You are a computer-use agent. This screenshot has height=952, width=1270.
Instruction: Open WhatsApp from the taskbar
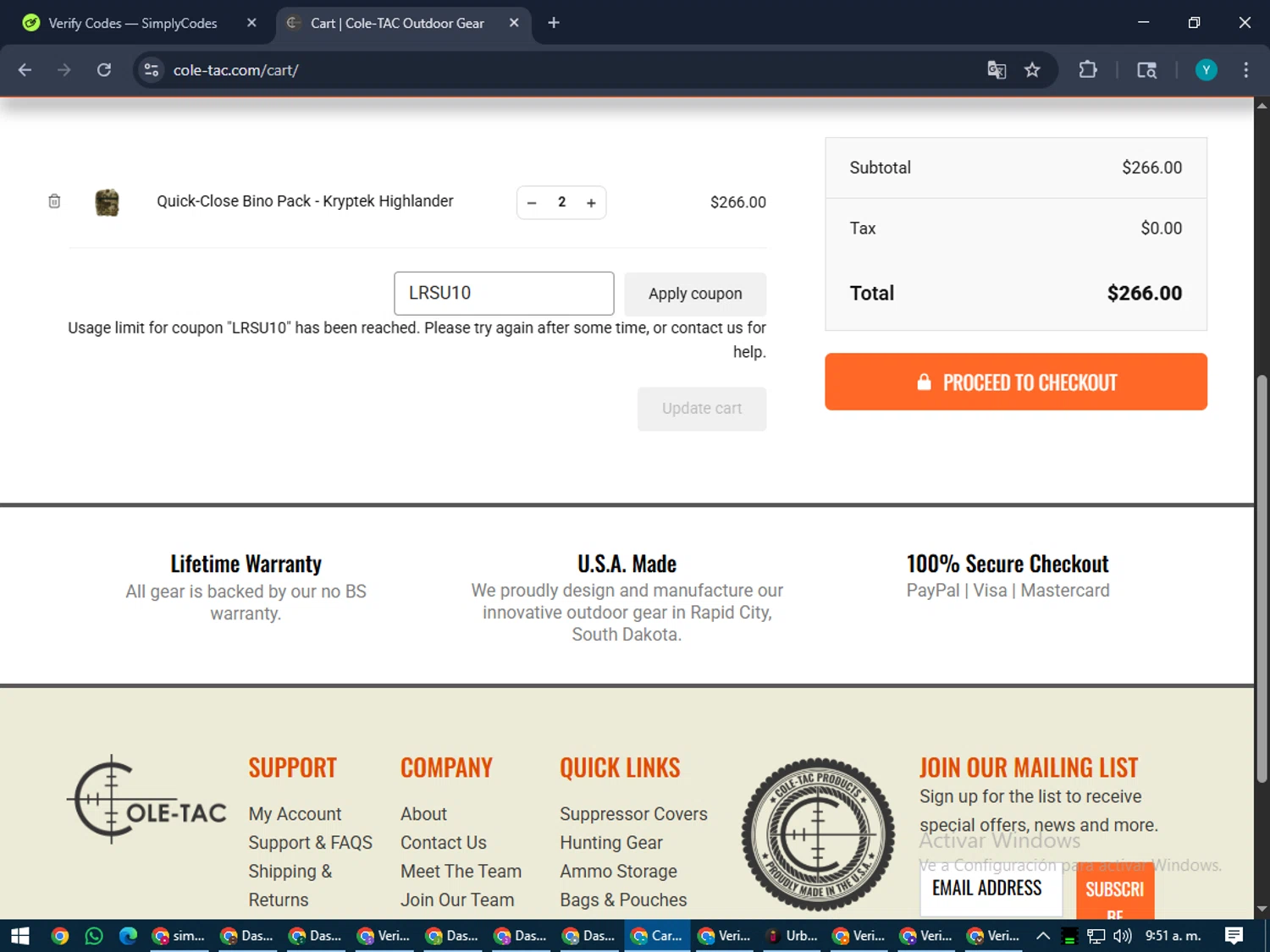click(x=94, y=936)
